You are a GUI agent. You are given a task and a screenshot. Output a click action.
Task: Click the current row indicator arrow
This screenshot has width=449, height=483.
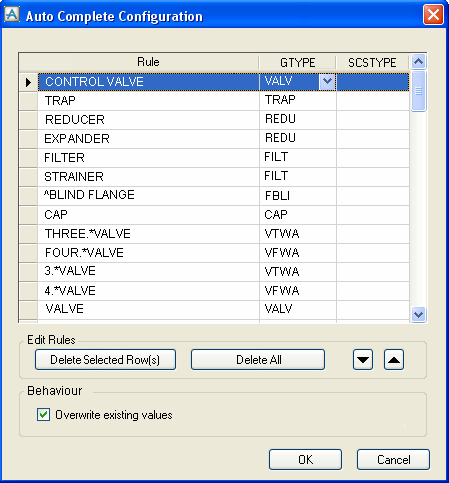28,82
